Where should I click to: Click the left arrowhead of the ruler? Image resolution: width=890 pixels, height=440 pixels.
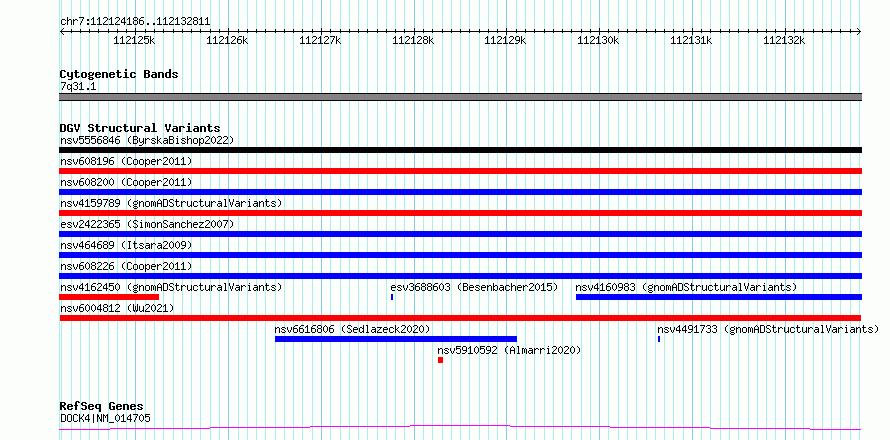pyautogui.click(x=62, y=32)
